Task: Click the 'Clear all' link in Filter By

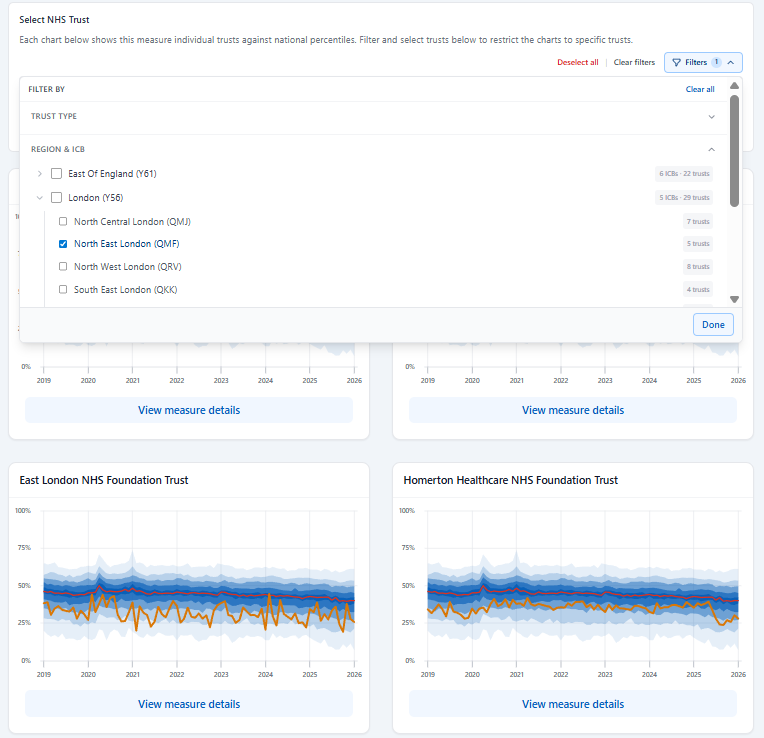Action: pos(699,89)
